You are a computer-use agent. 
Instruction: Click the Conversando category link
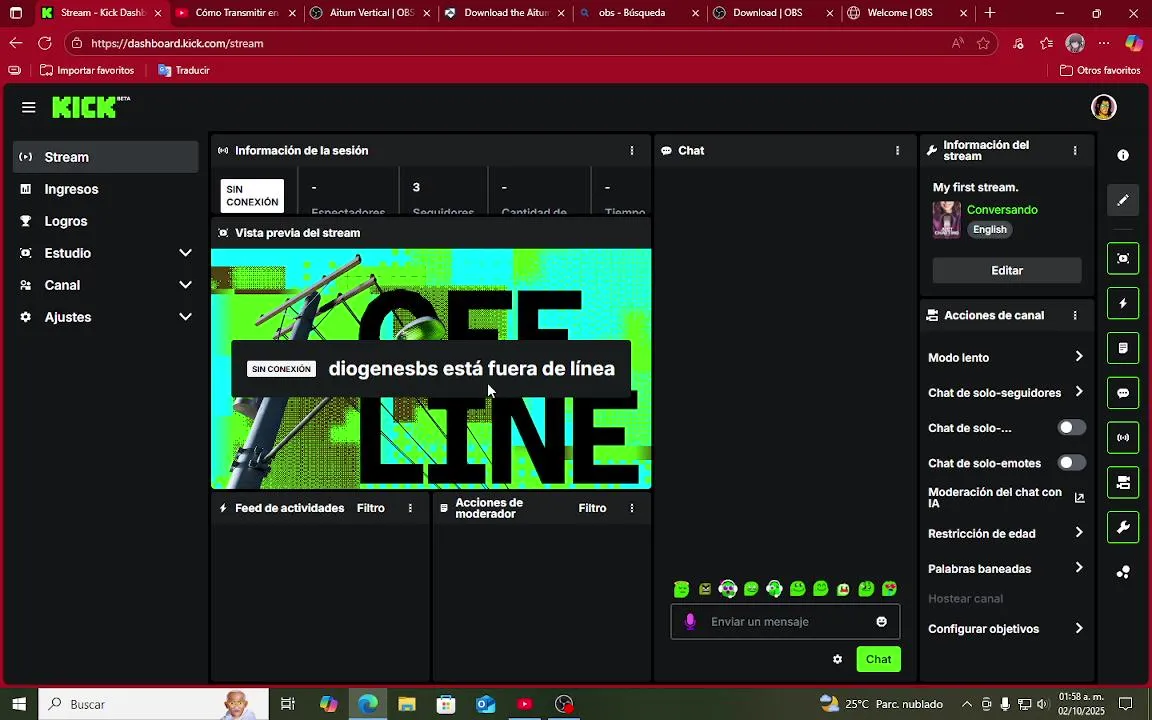1002,210
